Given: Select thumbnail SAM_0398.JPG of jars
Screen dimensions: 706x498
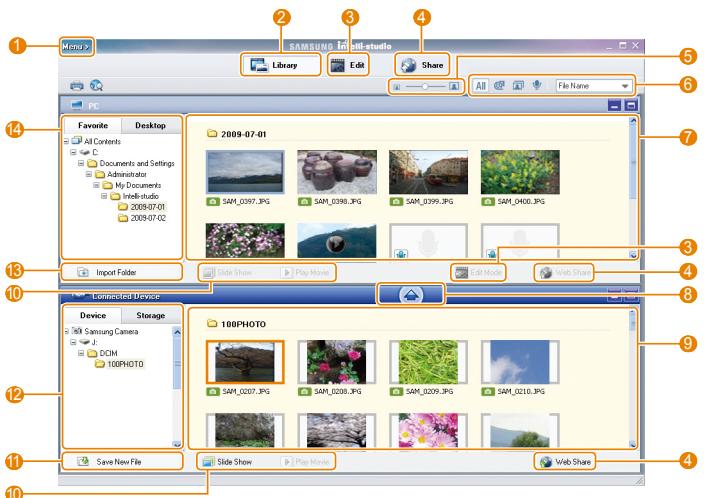Looking at the screenshot, I should pos(337,172).
